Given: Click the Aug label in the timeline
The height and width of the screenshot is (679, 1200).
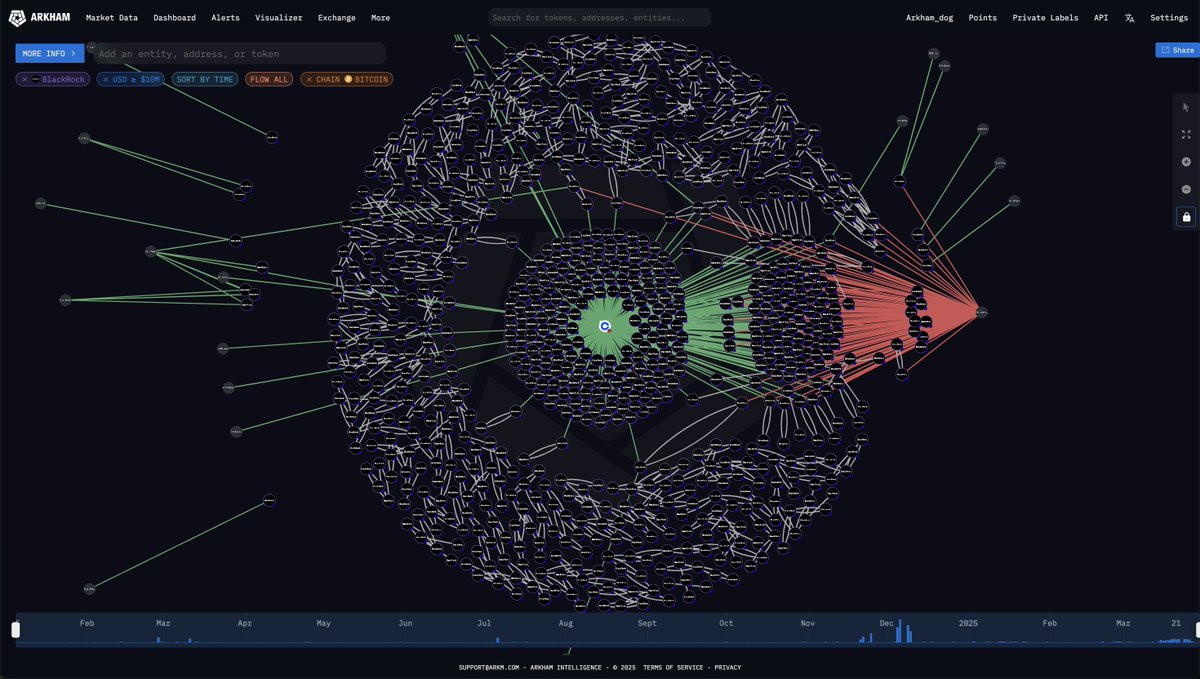Looking at the screenshot, I should pos(565,623).
